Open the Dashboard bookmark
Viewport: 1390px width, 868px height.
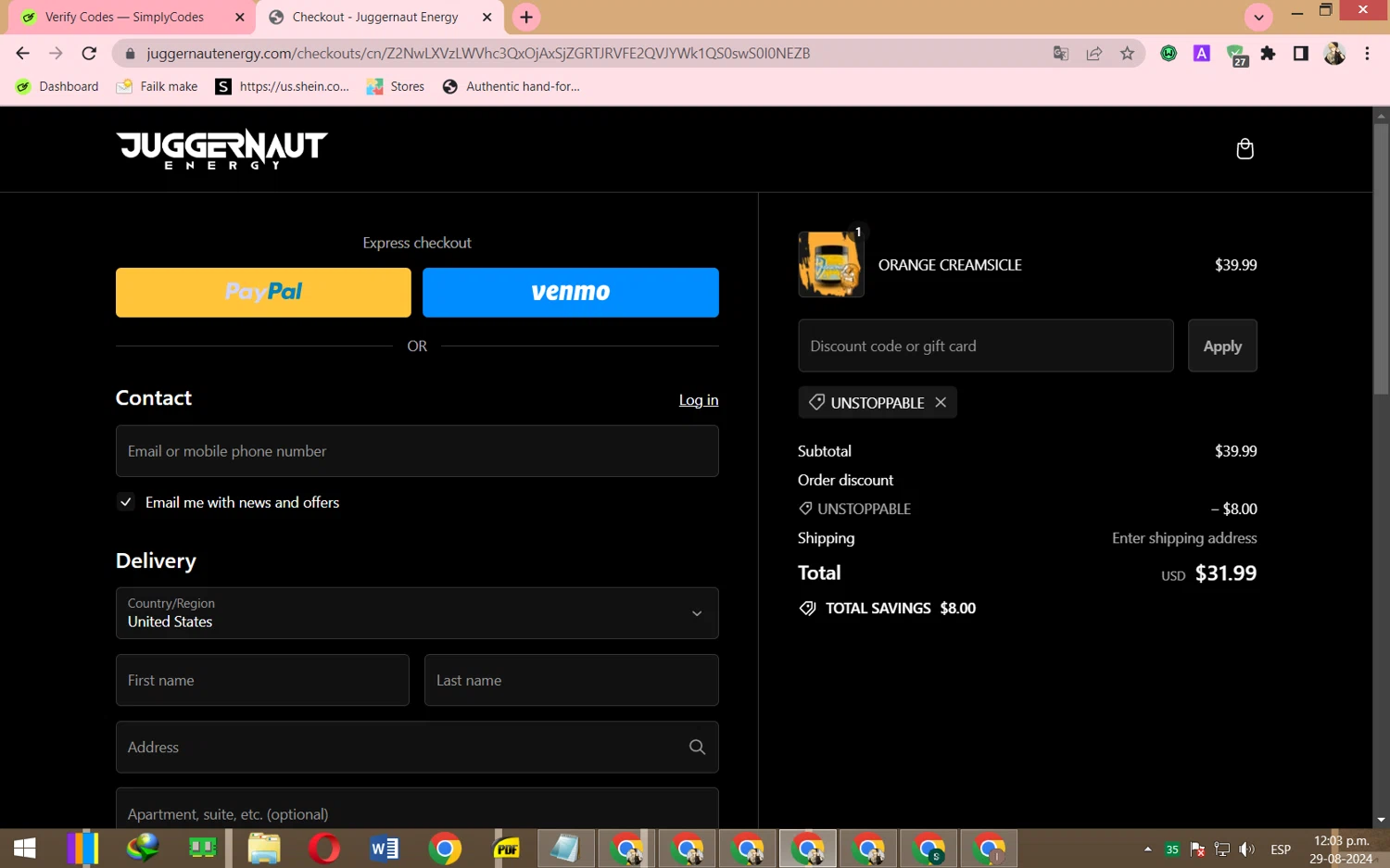tap(57, 86)
